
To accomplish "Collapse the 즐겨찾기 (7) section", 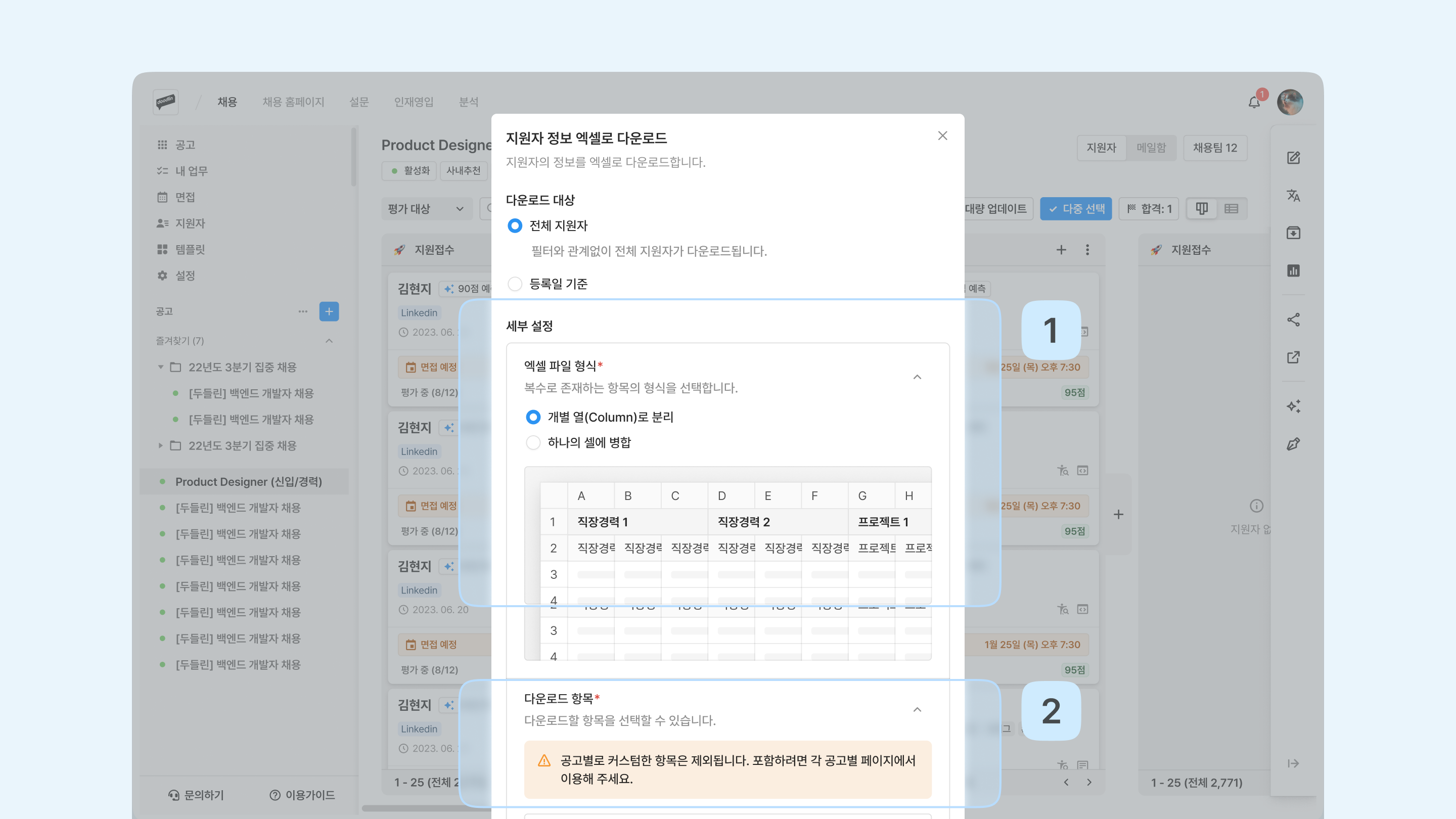I will pos(329,341).
